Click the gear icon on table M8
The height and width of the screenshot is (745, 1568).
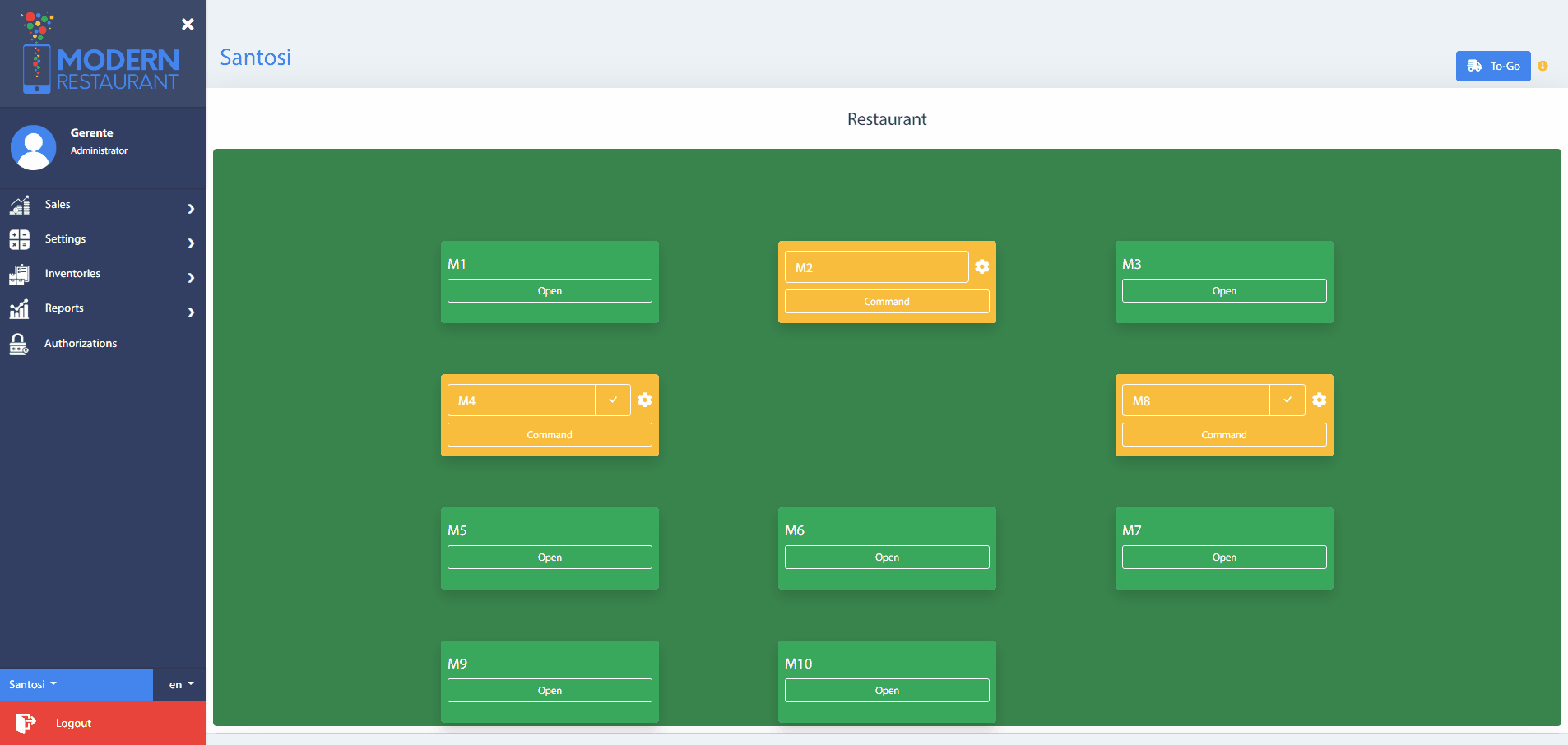point(1319,400)
